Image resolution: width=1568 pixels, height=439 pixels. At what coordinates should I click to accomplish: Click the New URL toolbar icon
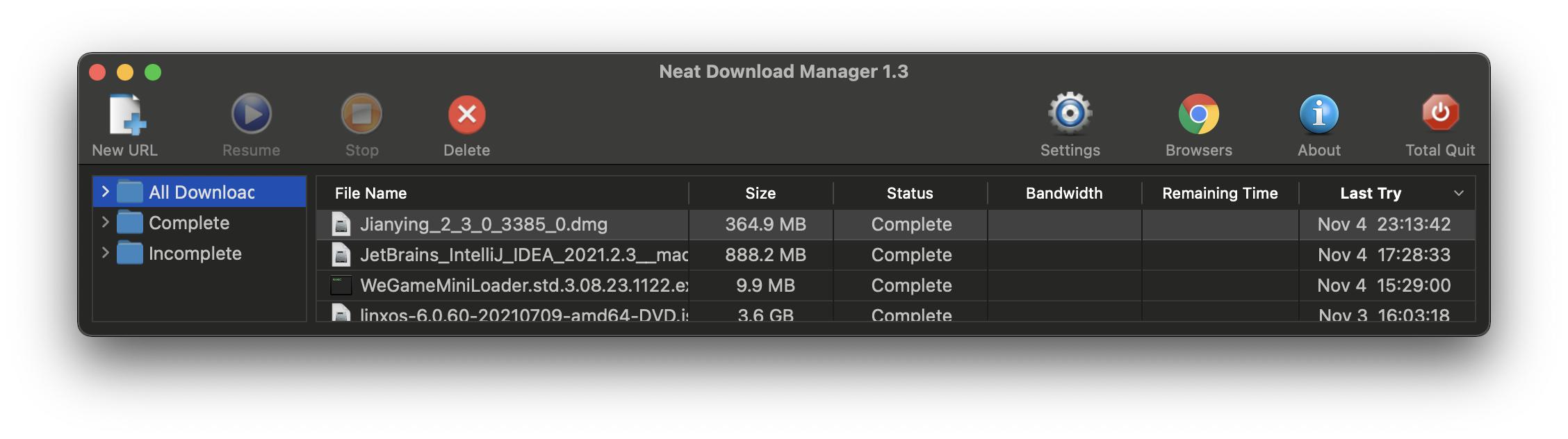126,115
